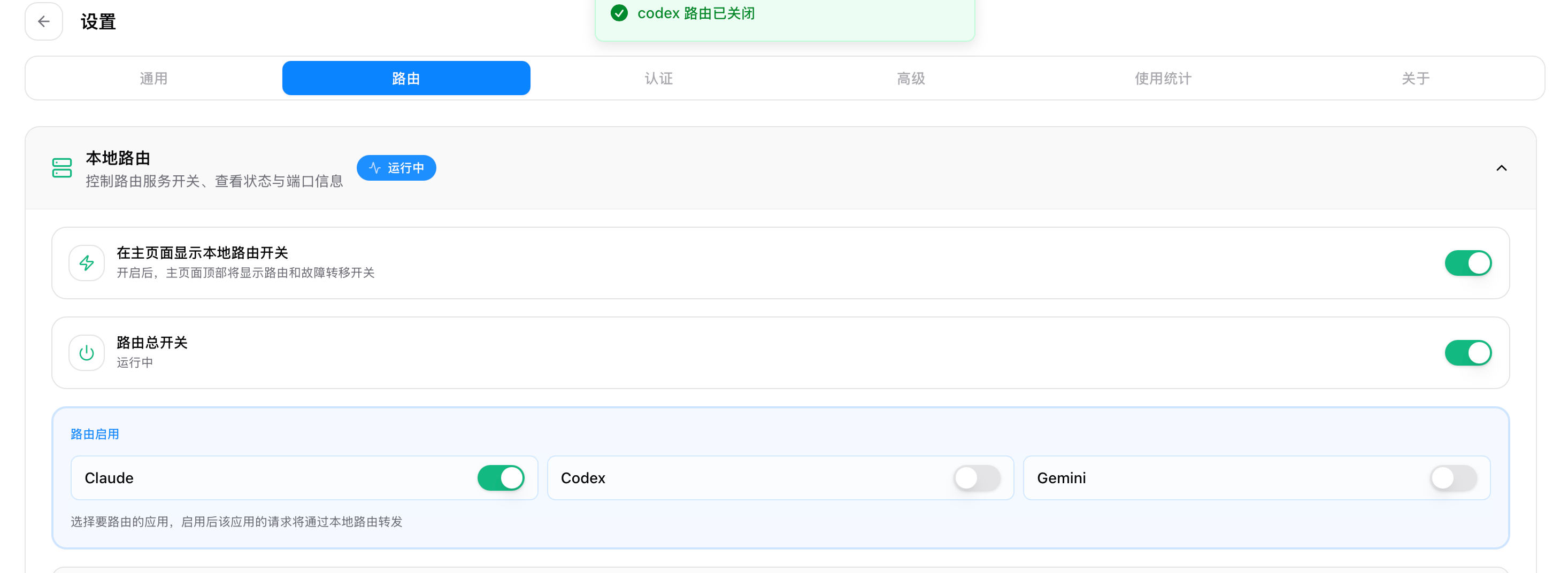
Task: Click the activity pulse icon in 运行中 badge
Action: (x=375, y=168)
